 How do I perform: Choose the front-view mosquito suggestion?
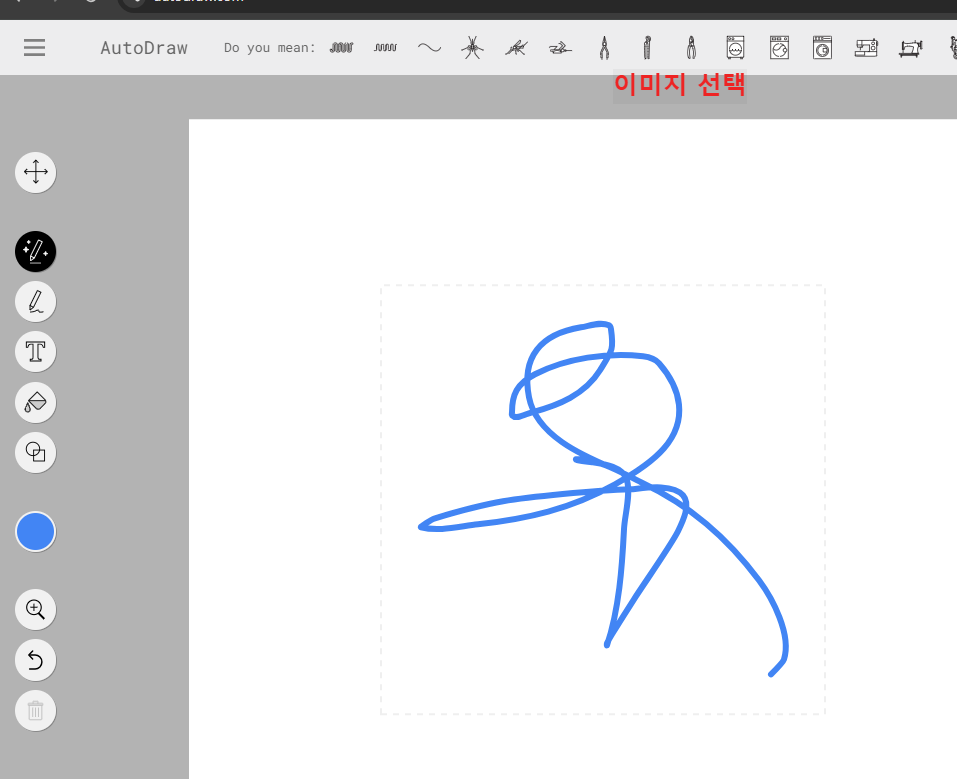472,48
